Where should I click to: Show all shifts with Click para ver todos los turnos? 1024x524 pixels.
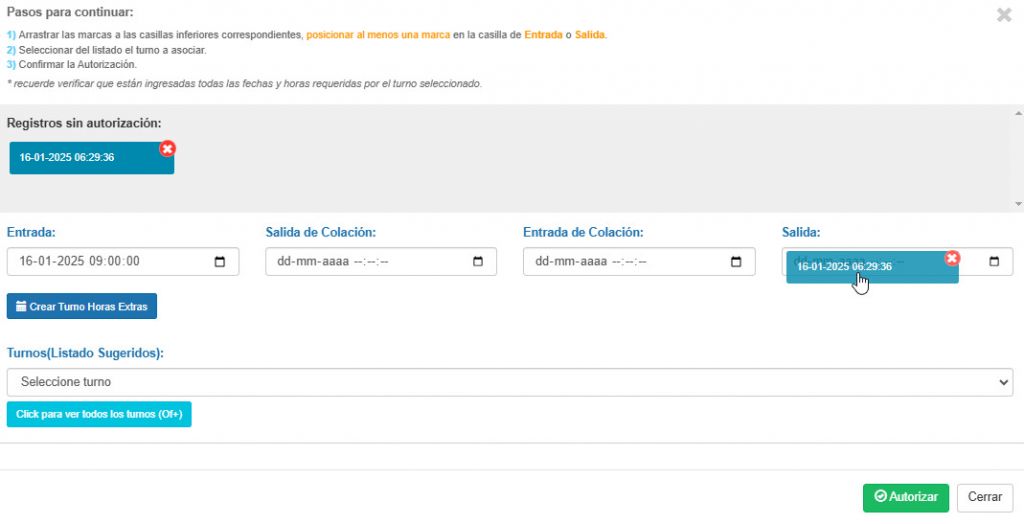point(99,414)
